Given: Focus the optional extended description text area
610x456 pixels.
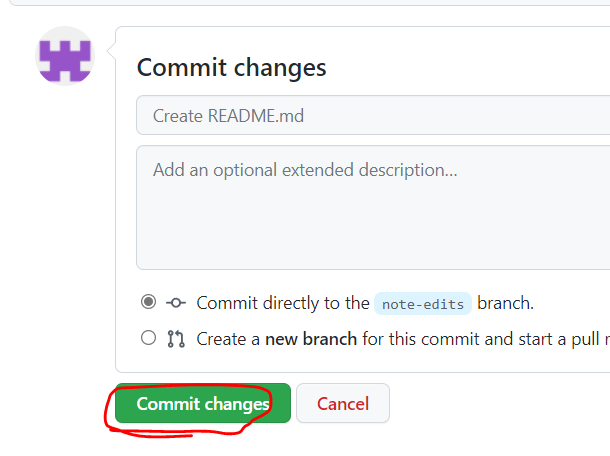Looking at the screenshot, I should click(x=373, y=207).
